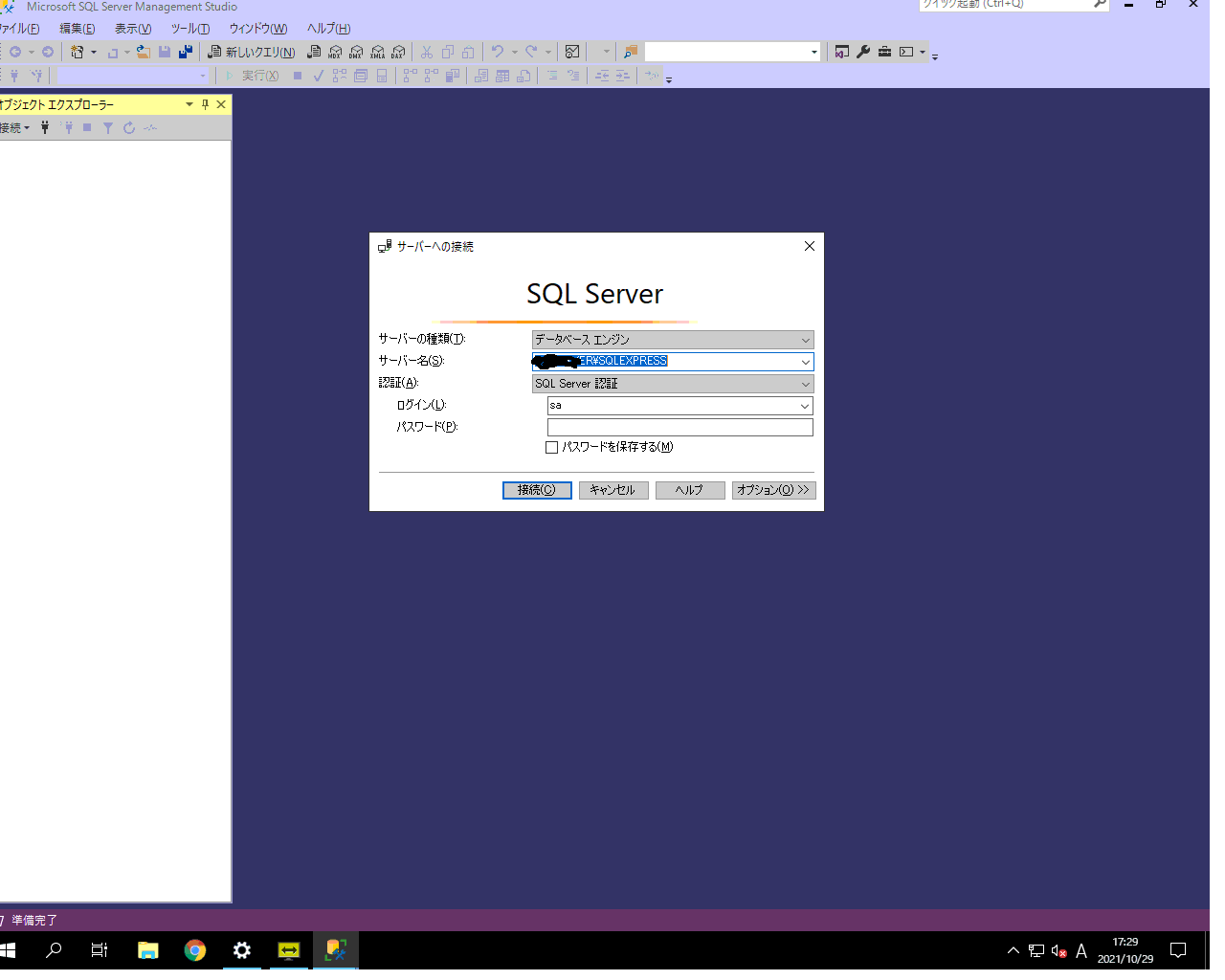The image size is (1225, 980).
Task: Click Connect plug icon in Object Explorer
Action: click(x=45, y=127)
